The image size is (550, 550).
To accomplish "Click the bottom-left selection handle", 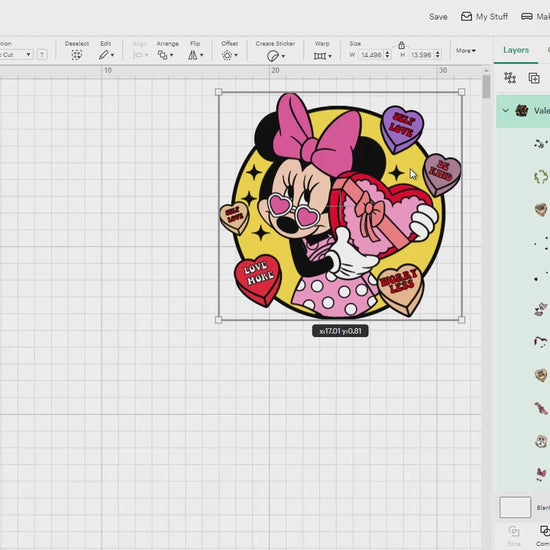I will click(x=218, y=320).
